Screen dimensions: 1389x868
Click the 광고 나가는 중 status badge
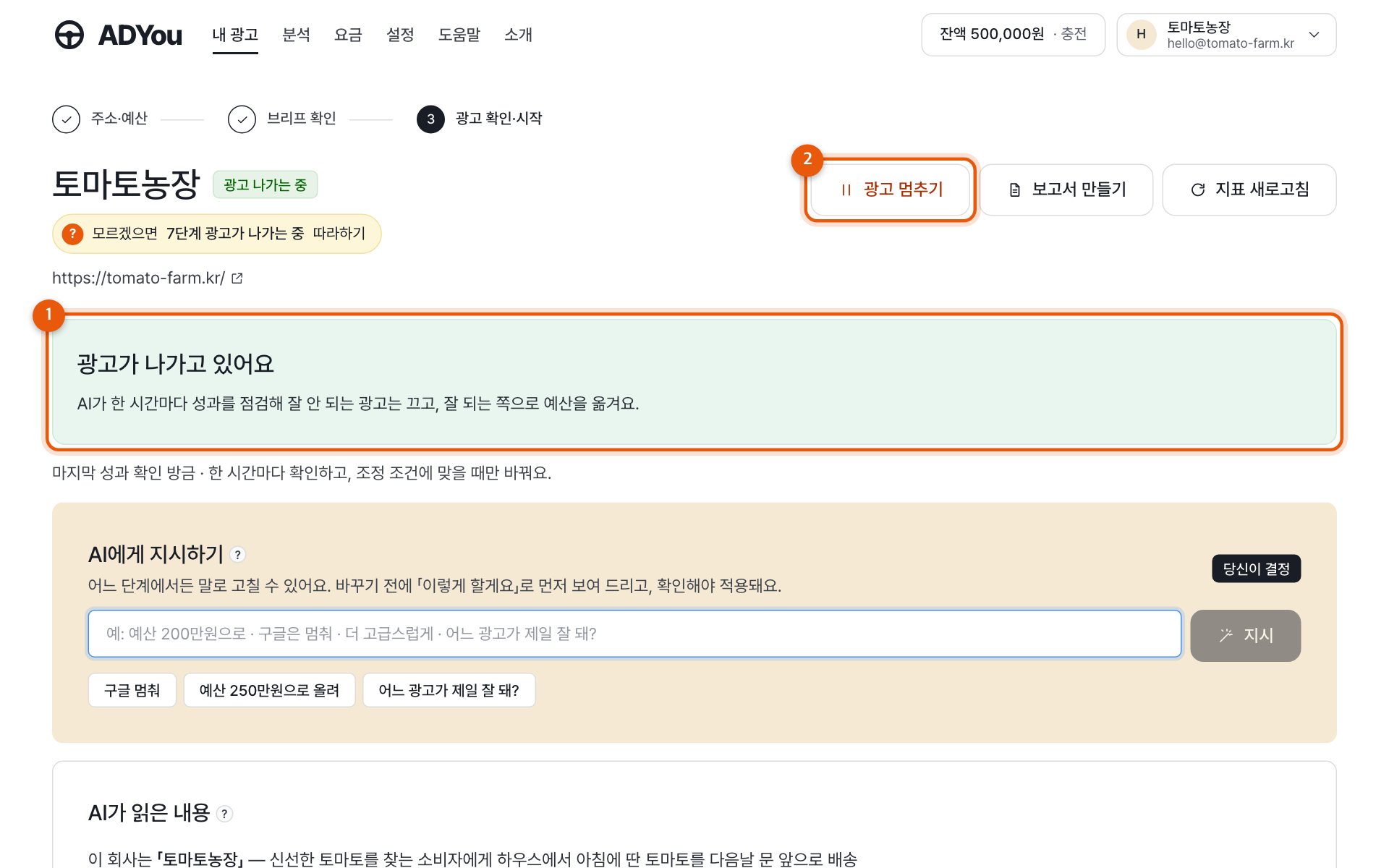[x=265, y=184]
